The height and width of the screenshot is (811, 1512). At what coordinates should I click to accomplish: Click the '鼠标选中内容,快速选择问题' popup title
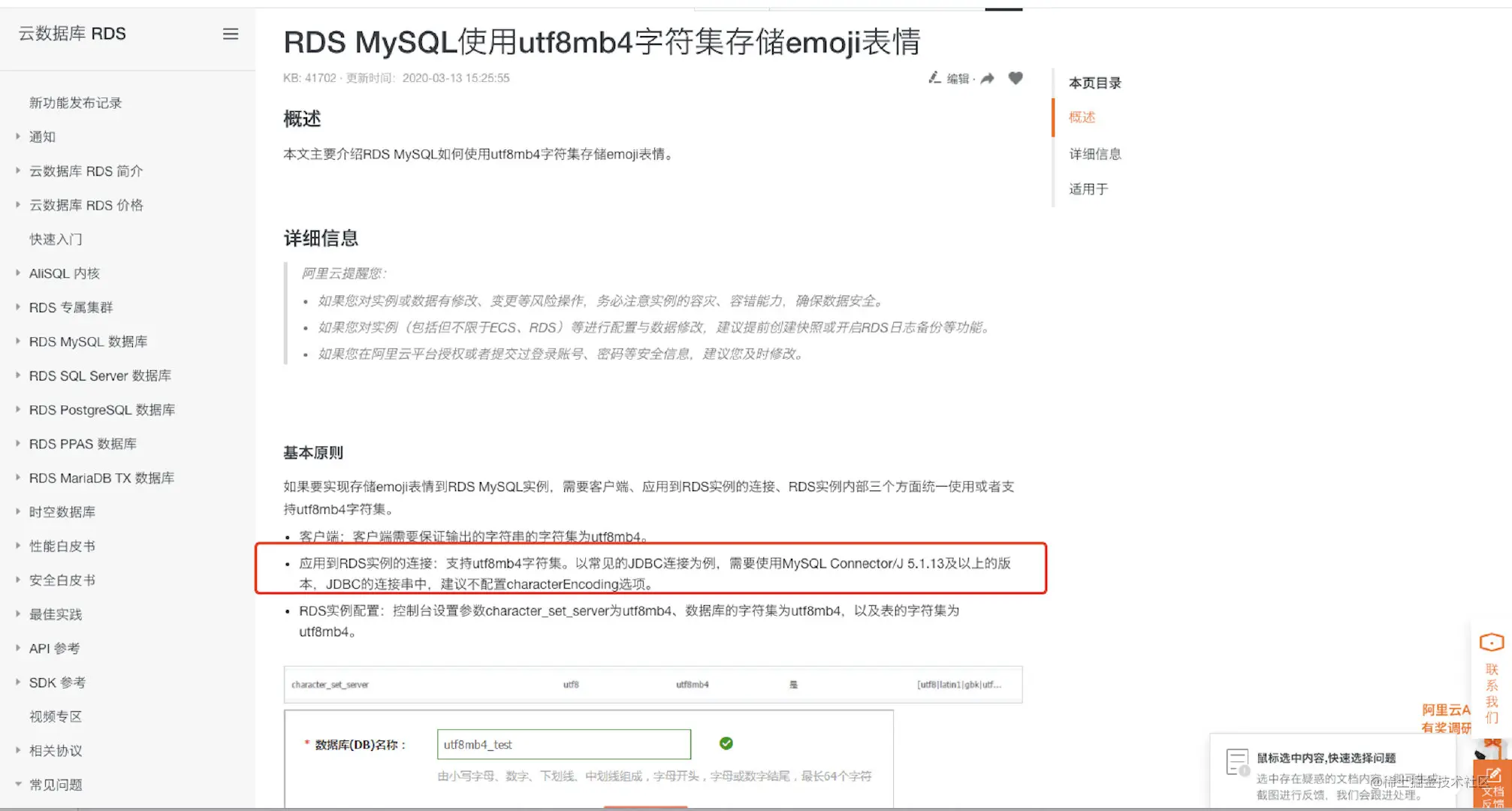(x=1326, y=758)
